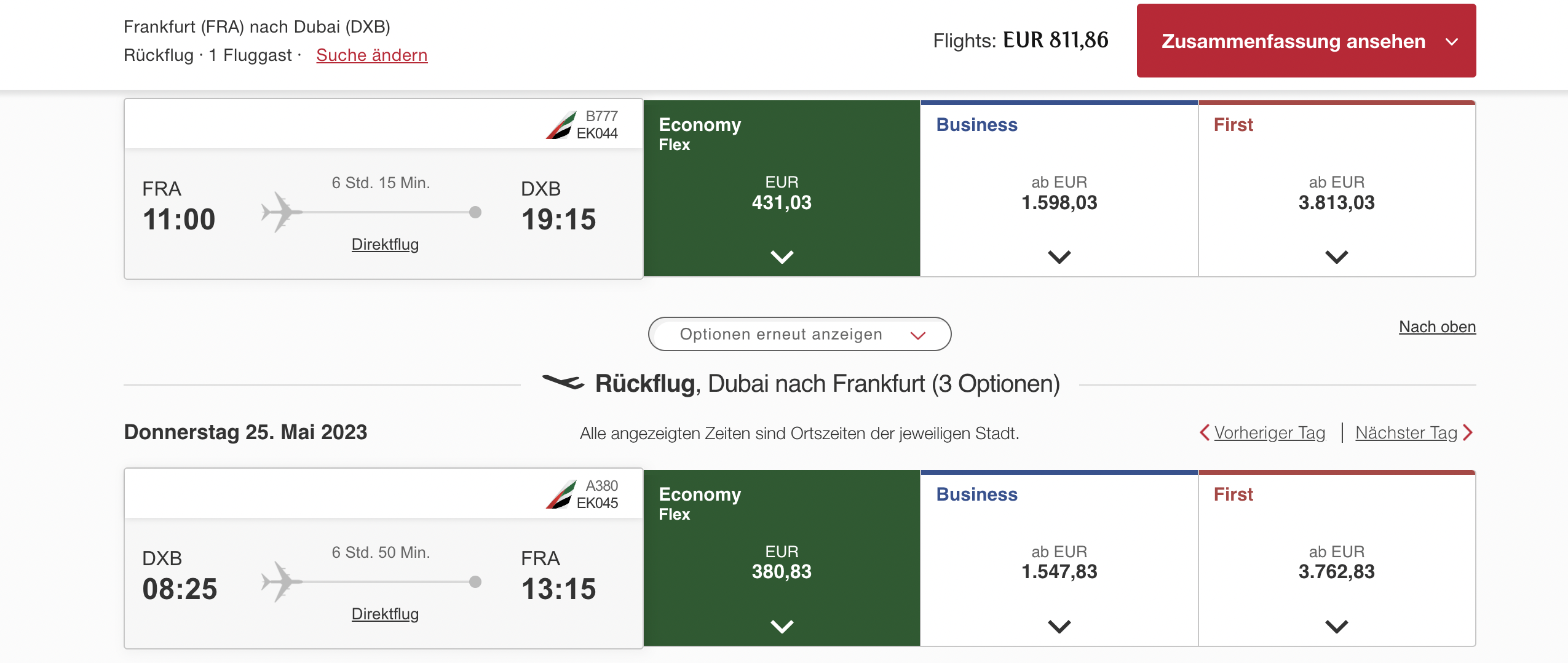Expand the chevron under Economy 380,83 fare
This screenshot has height=663, width=1568.
782,626
